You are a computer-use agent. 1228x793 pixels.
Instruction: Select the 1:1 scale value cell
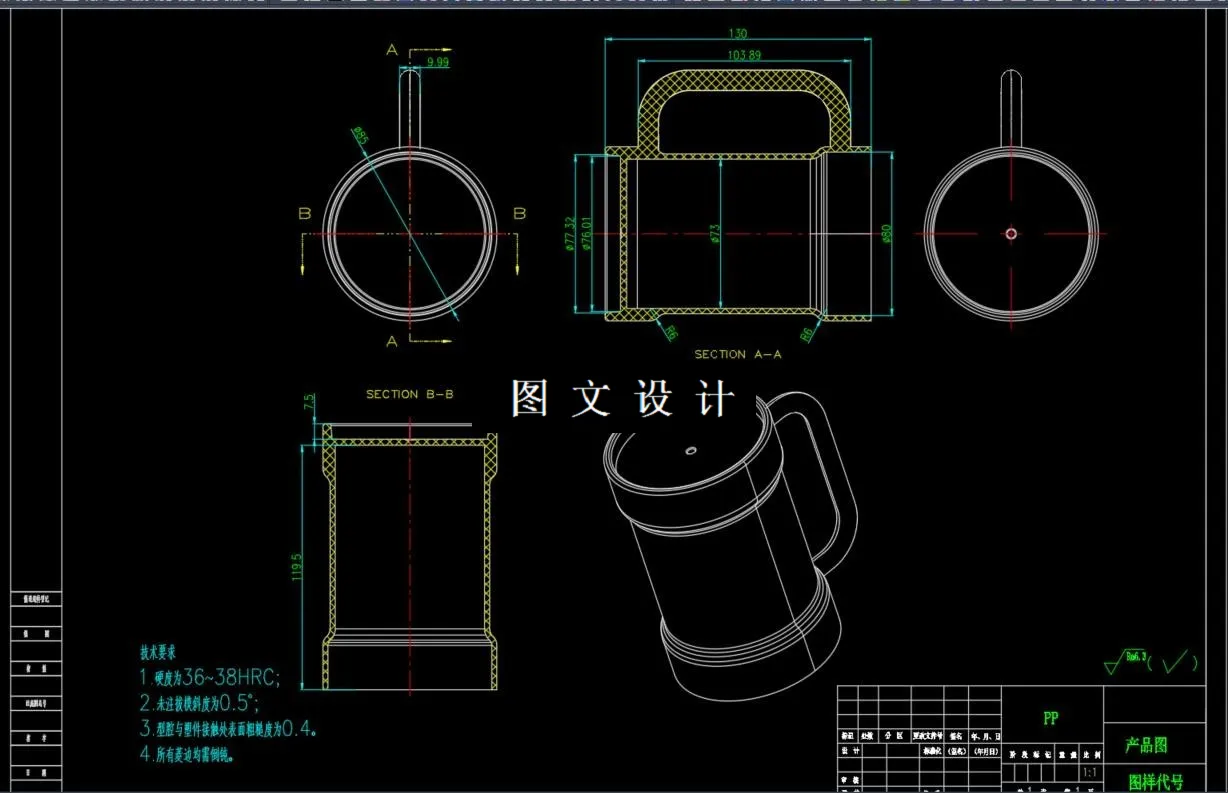point(1090,774)
